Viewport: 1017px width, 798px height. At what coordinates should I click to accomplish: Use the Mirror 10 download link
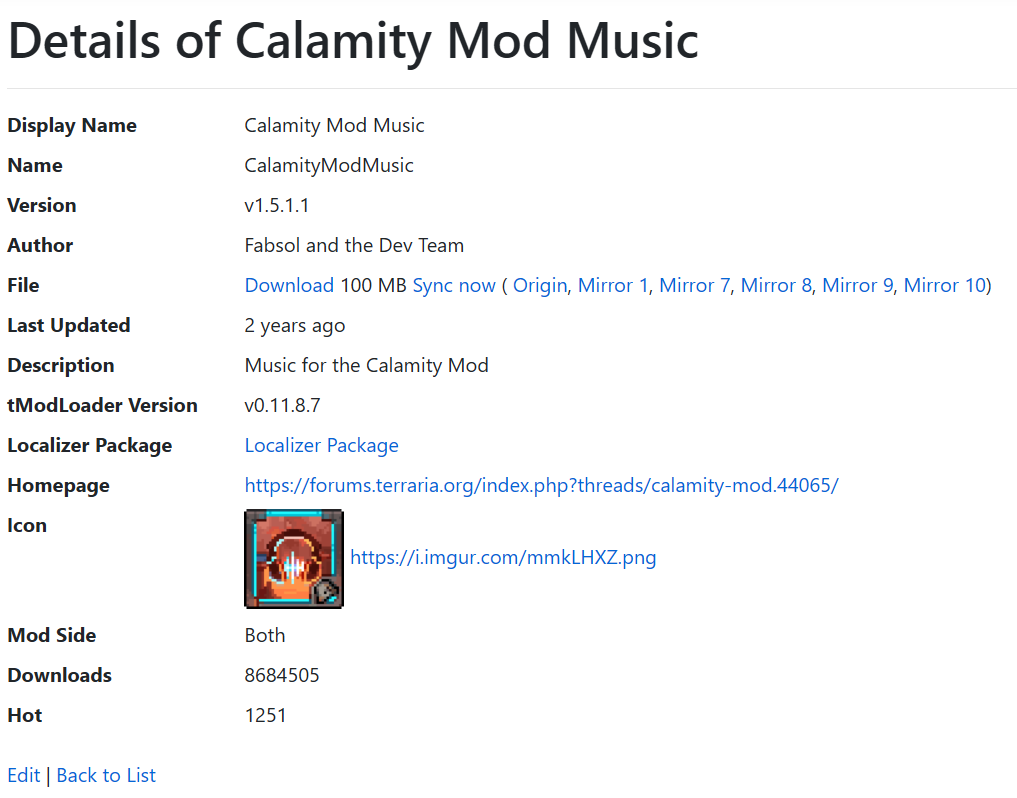click(944, 286)
